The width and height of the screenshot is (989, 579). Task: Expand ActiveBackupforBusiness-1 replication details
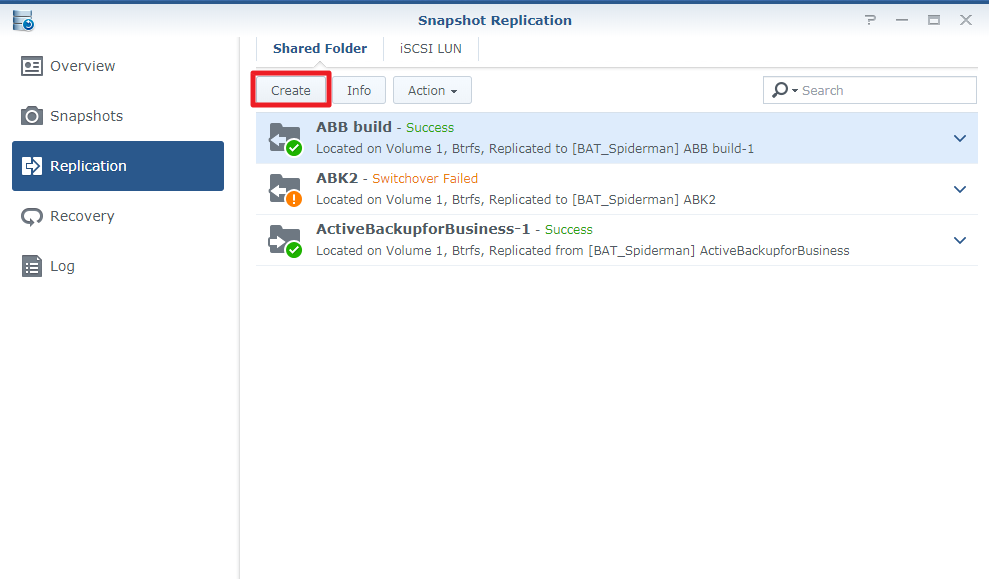point(960,240)
